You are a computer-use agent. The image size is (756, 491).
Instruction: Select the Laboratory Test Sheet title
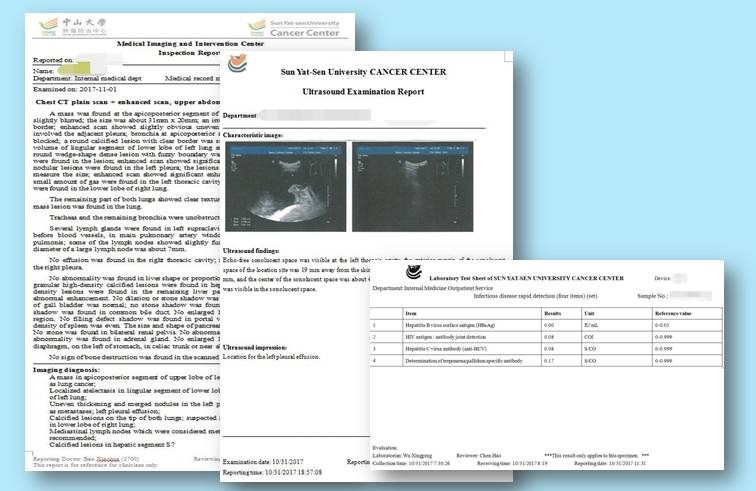coord(526,278)
